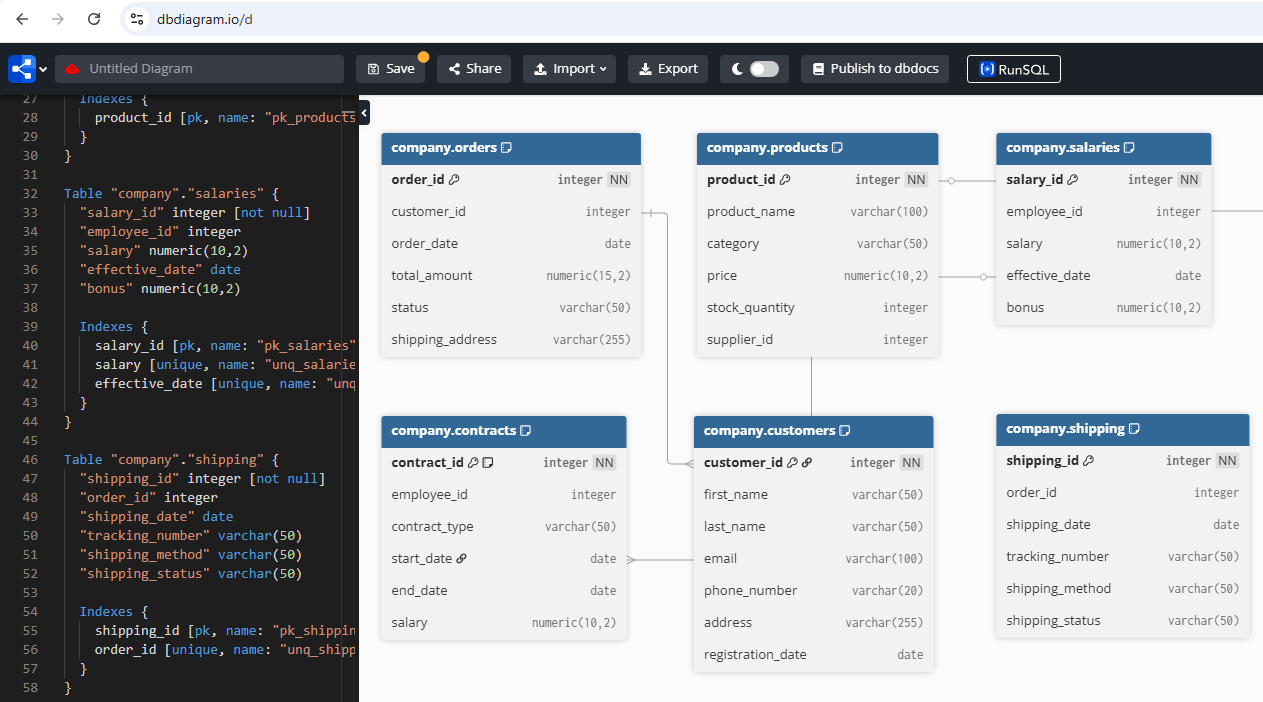The image size is (1263, 702).
Task: Open the dropdown arrow beside the logo
Action: coord(43,70)
